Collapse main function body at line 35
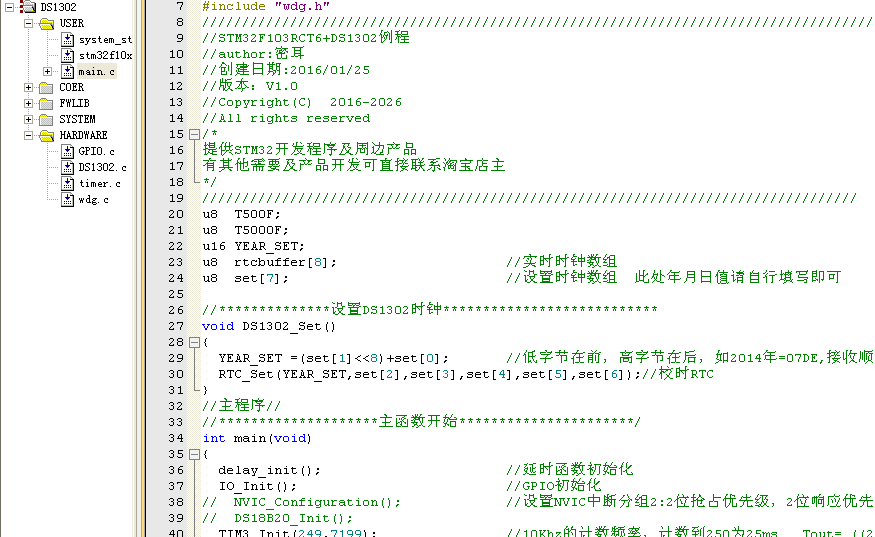 (x=194, y=454)
